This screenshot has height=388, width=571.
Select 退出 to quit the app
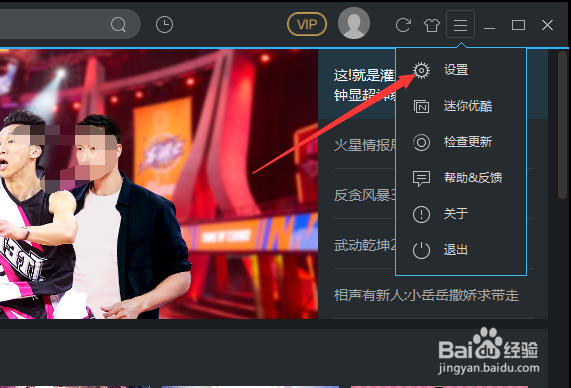[x=456, y=250]
